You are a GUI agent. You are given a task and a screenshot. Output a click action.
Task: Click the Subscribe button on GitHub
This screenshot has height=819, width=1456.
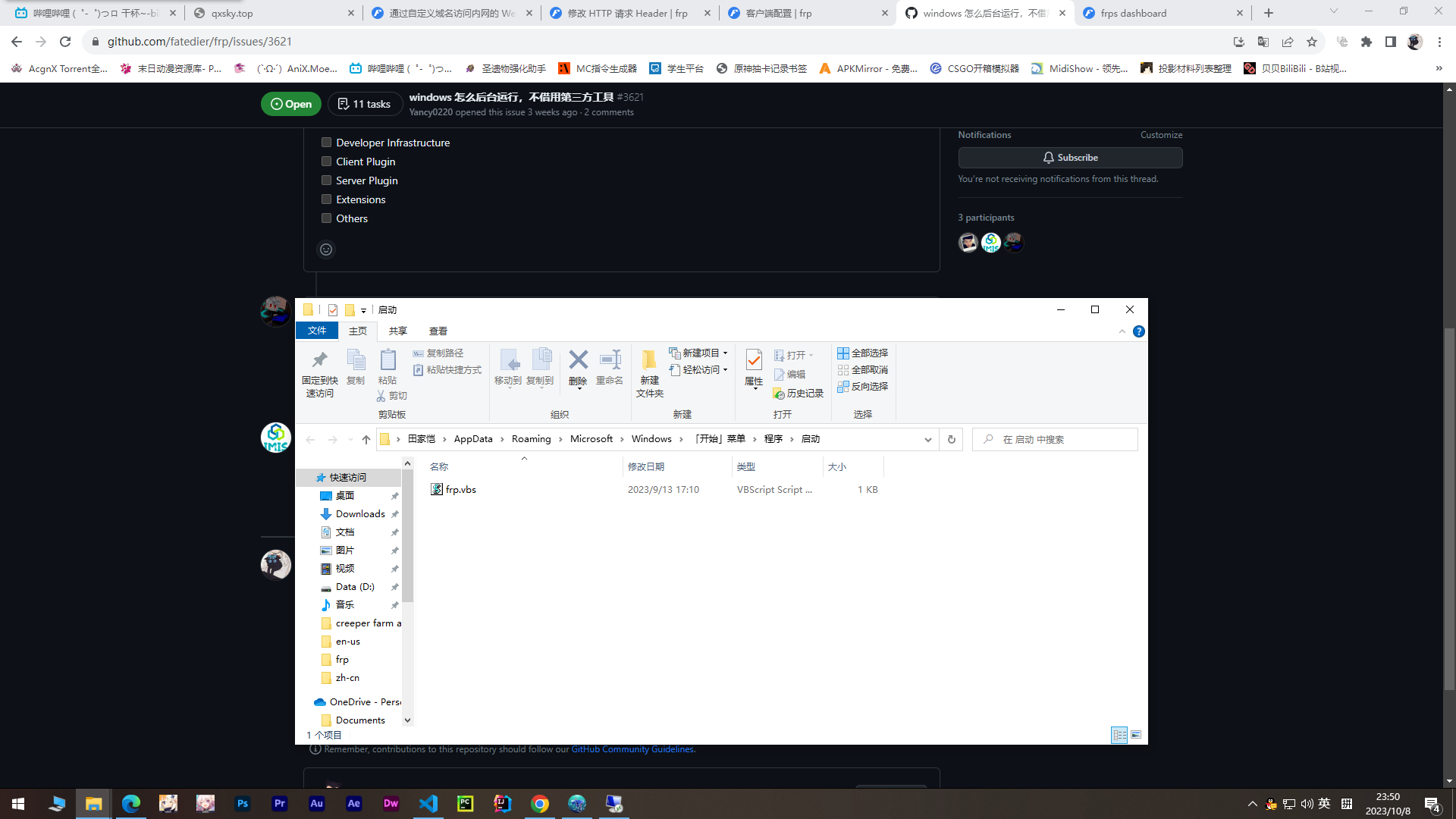coord(1070,157)
